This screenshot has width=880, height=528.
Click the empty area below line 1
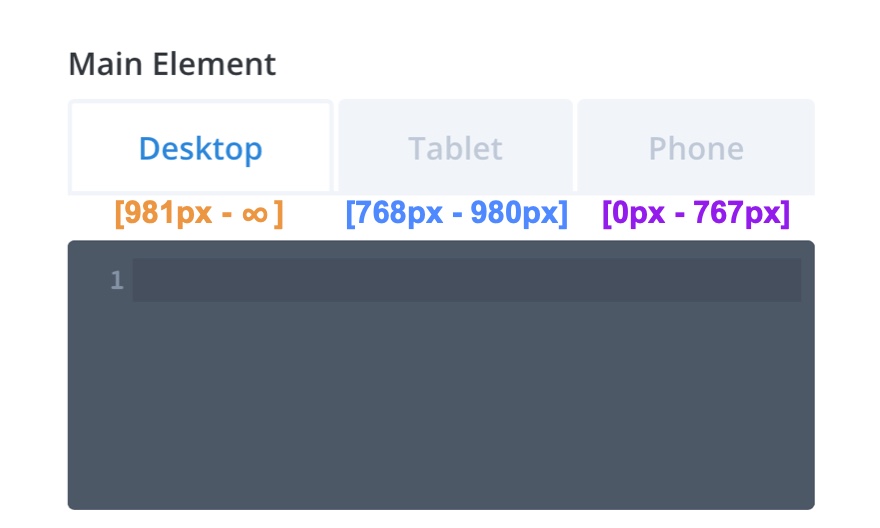pyautogui.click(x=440, y=400)
